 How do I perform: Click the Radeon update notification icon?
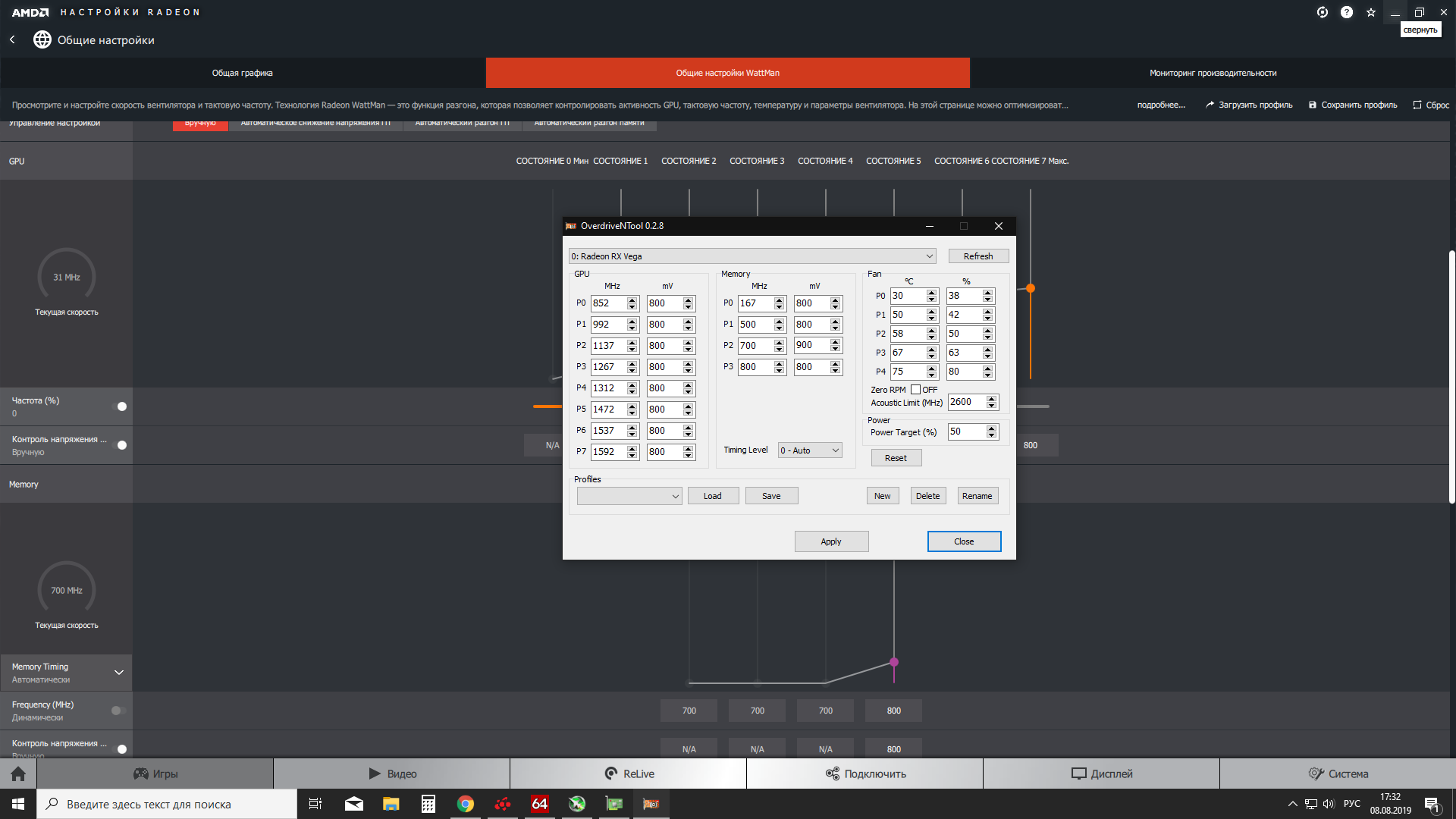[1322, 12]
